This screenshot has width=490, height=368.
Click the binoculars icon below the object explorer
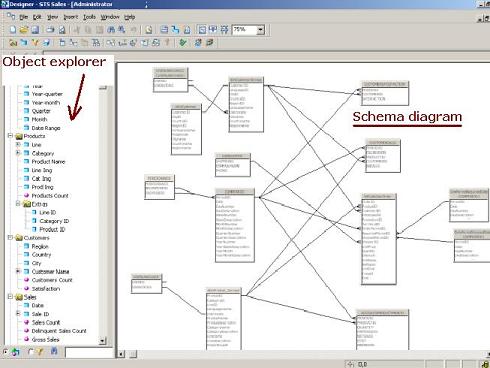pyautogui.click(x=54, y=351)
